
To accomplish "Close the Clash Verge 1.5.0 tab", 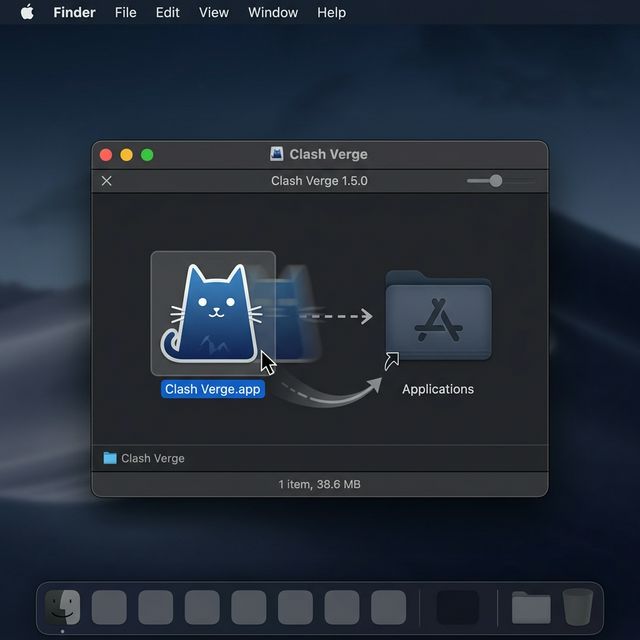I will [107, 181].
